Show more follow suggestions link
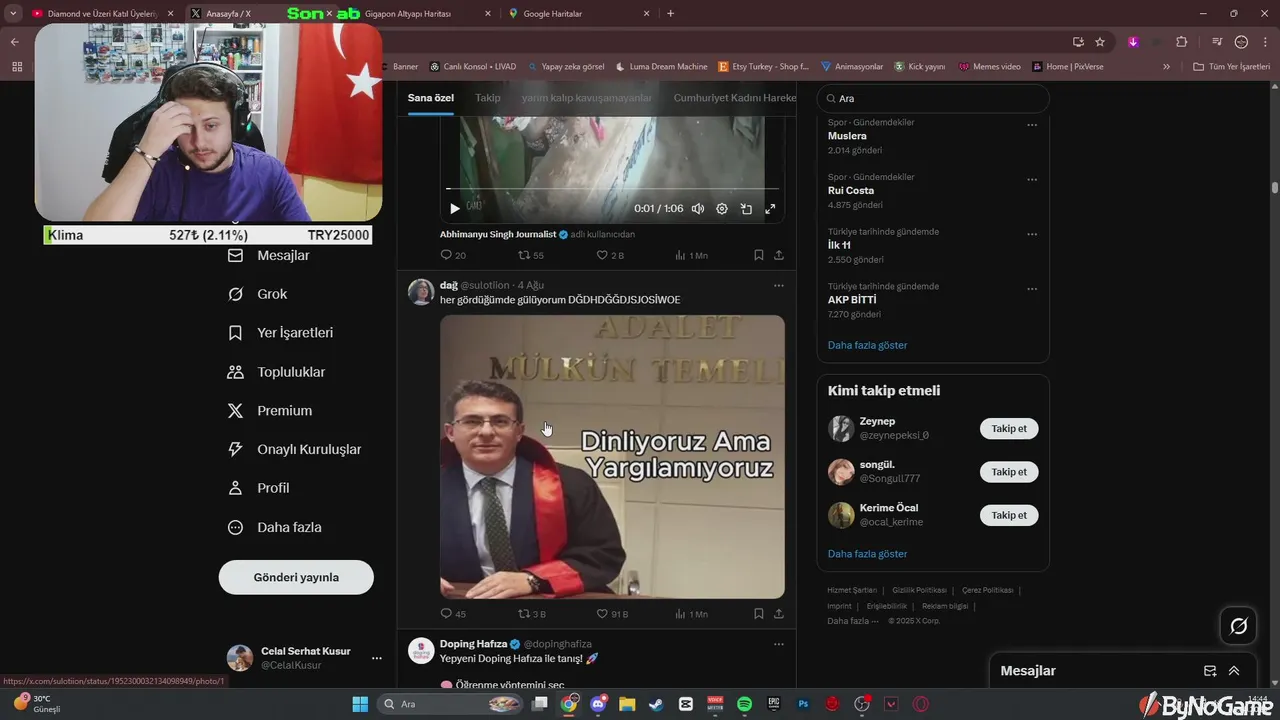Viewport: 1280px width, 720px height. coord(867,554)
